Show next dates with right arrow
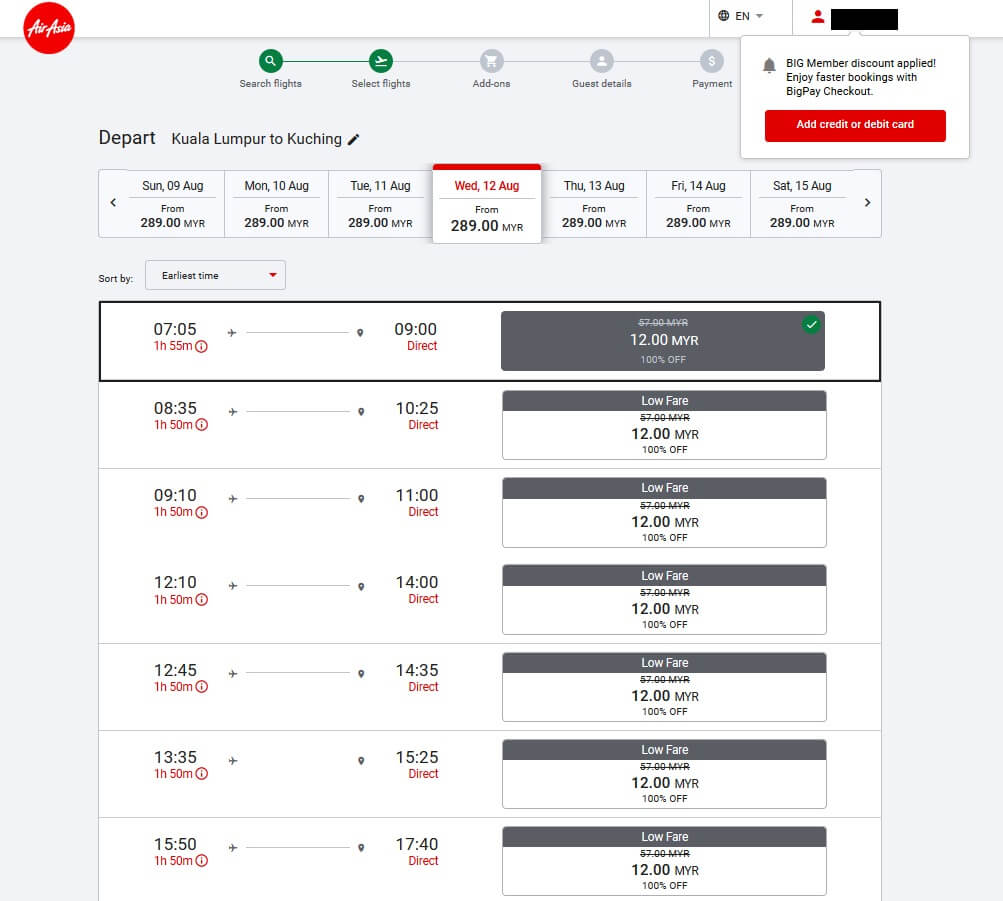Viewport: 1003px width, 901px height. [x=867, y=203]
